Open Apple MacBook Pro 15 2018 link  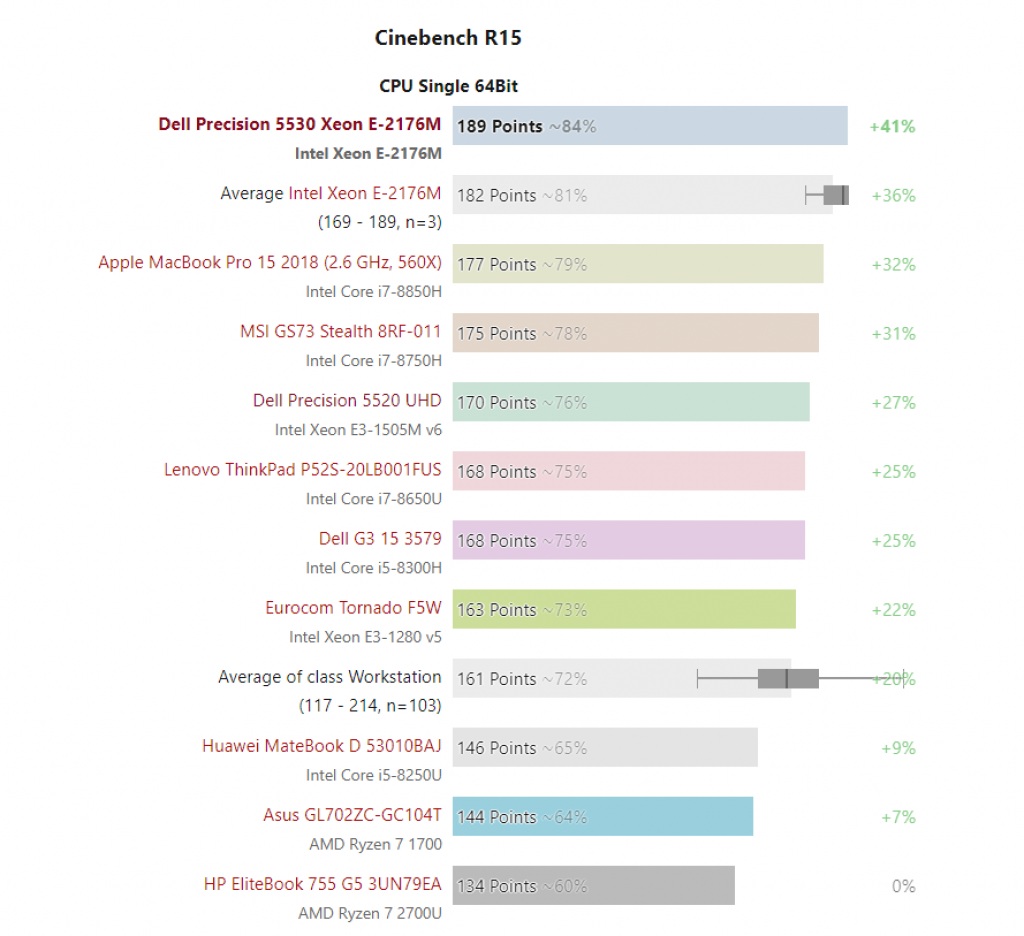270,263
